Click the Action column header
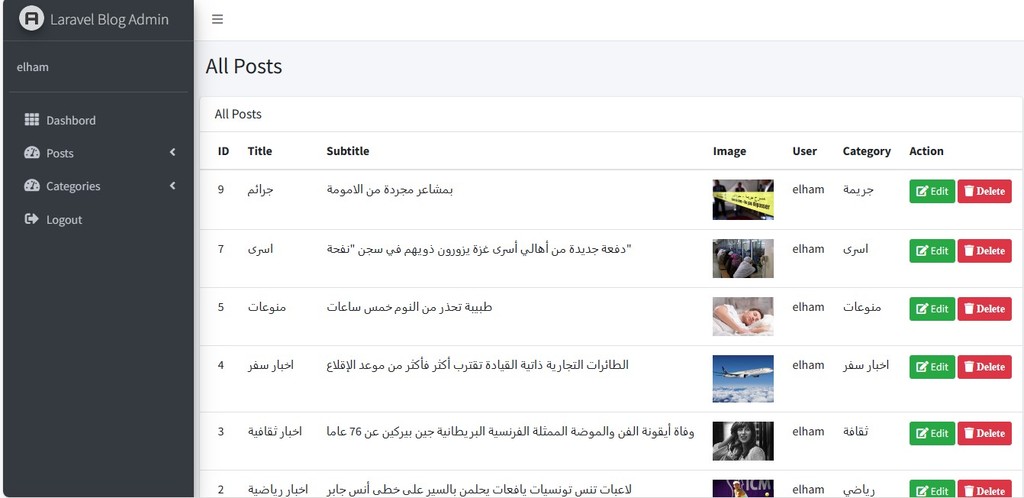This screenshot has height=498, width=1024. coord(926,151)
